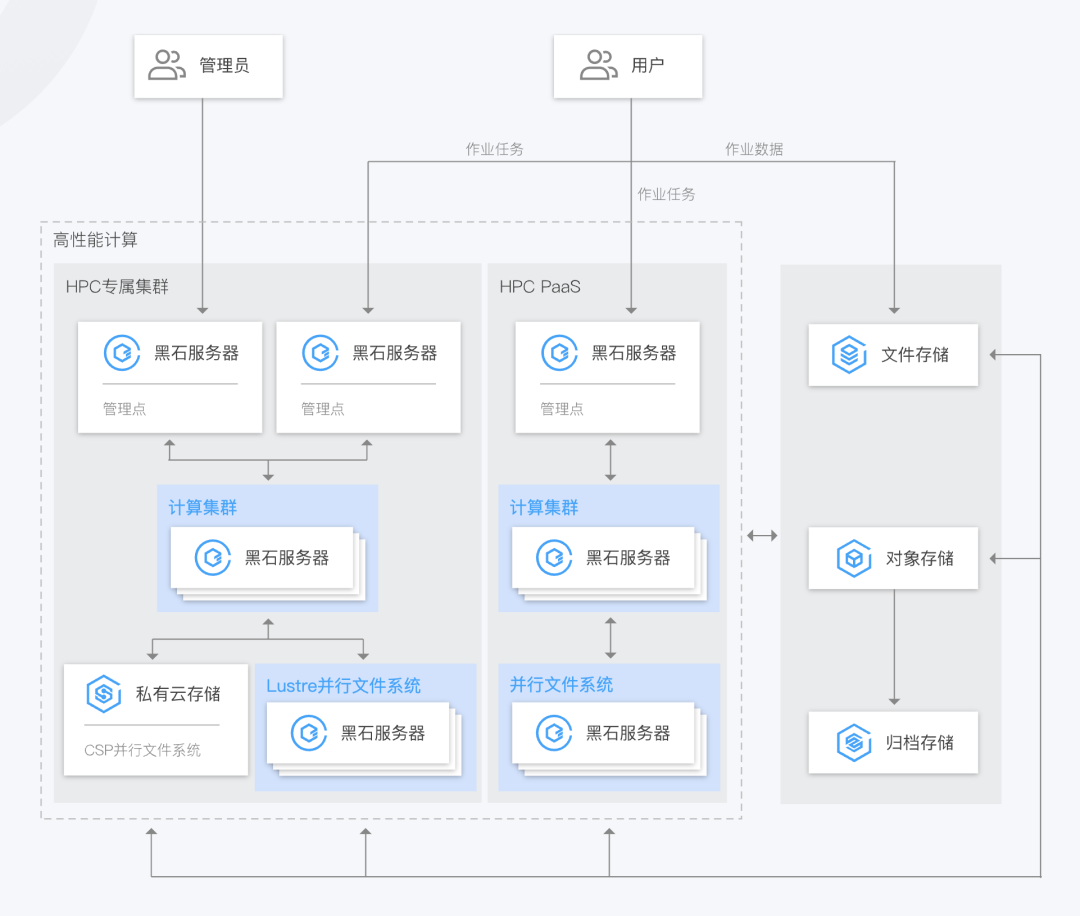Click the 黑石服务器 icon of HPC PaaS 管理点
Image resolution: width=1080 pixels, height=916 pixels.
pos(559,353)
